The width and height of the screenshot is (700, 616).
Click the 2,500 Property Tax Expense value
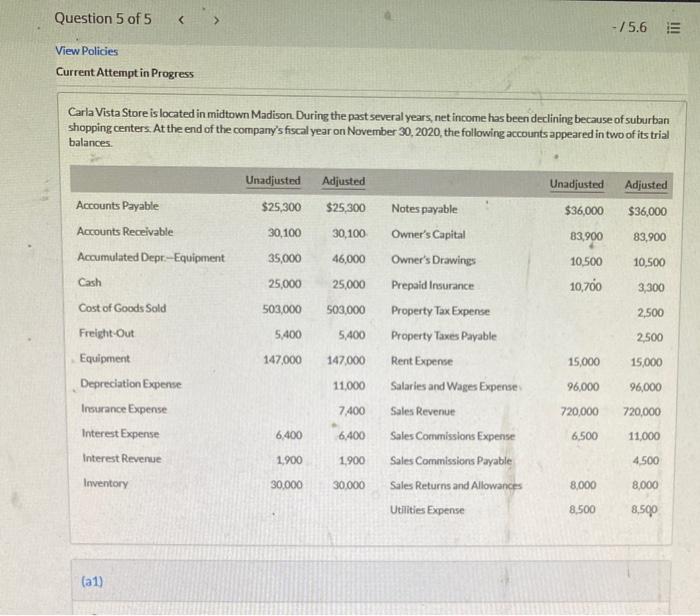650,312
